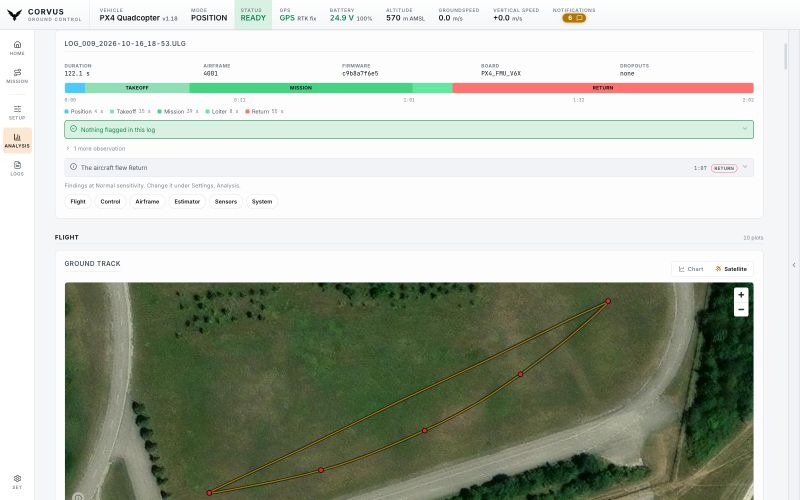Open the Setup sidebar icon
The height and width of the screenshot is (500, 800).
pos(17,112)
